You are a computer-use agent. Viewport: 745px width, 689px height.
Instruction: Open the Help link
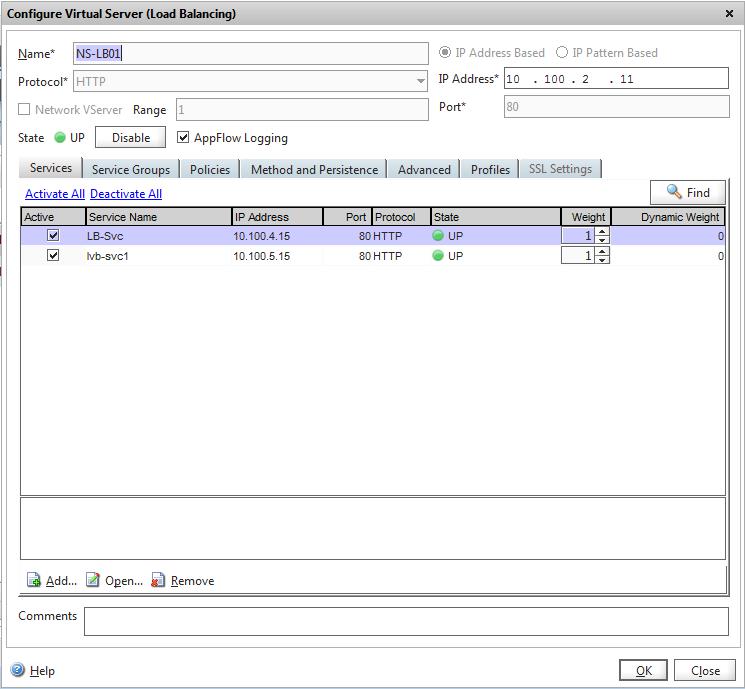click(x=42, y=670)
